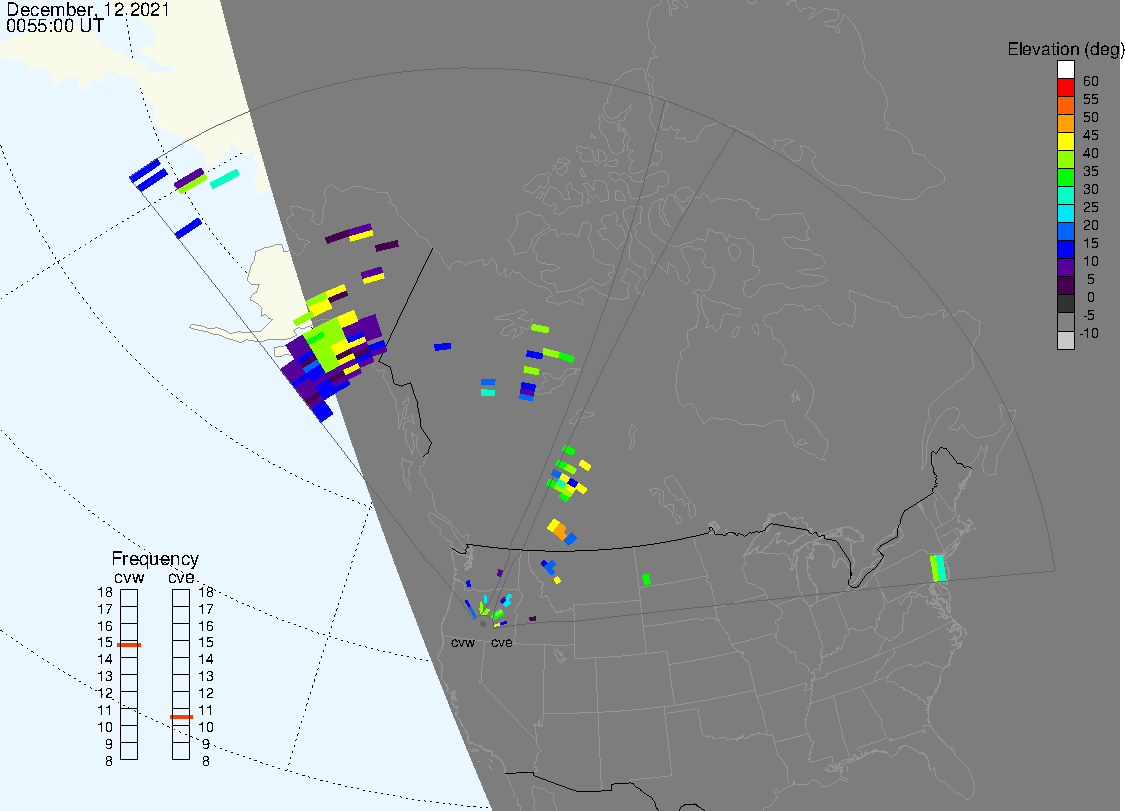
Task: Click the 0 label on the elevation legend
Action: pos(1091,297)
